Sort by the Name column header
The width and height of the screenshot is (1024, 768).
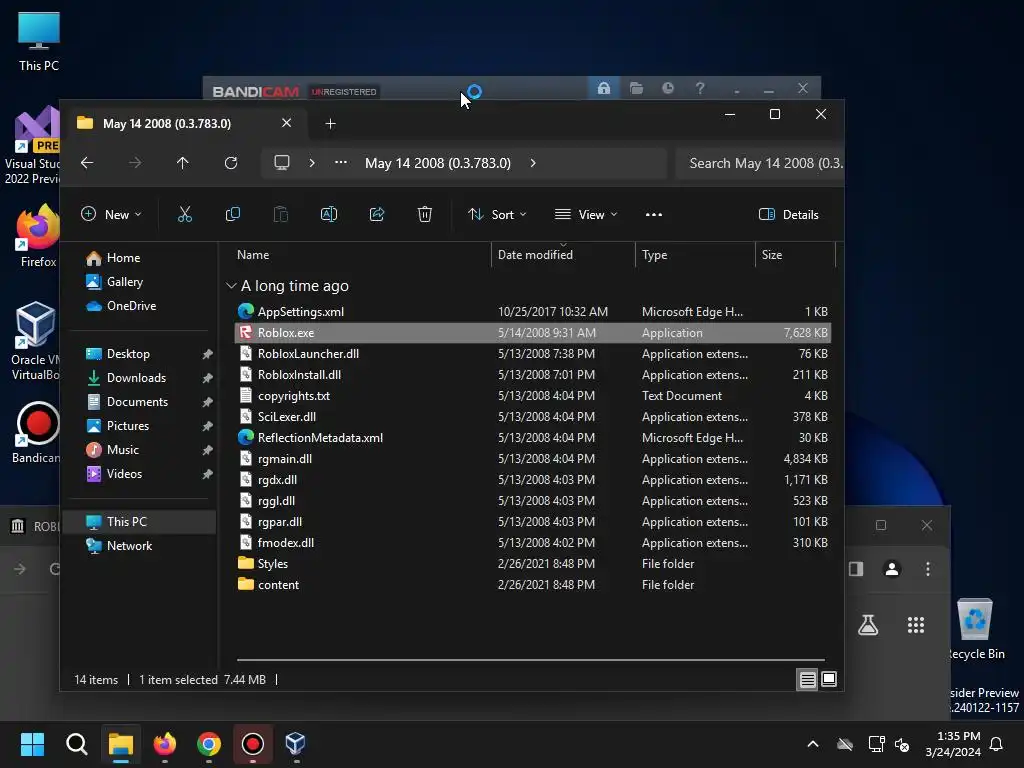[x=361, y=255]
